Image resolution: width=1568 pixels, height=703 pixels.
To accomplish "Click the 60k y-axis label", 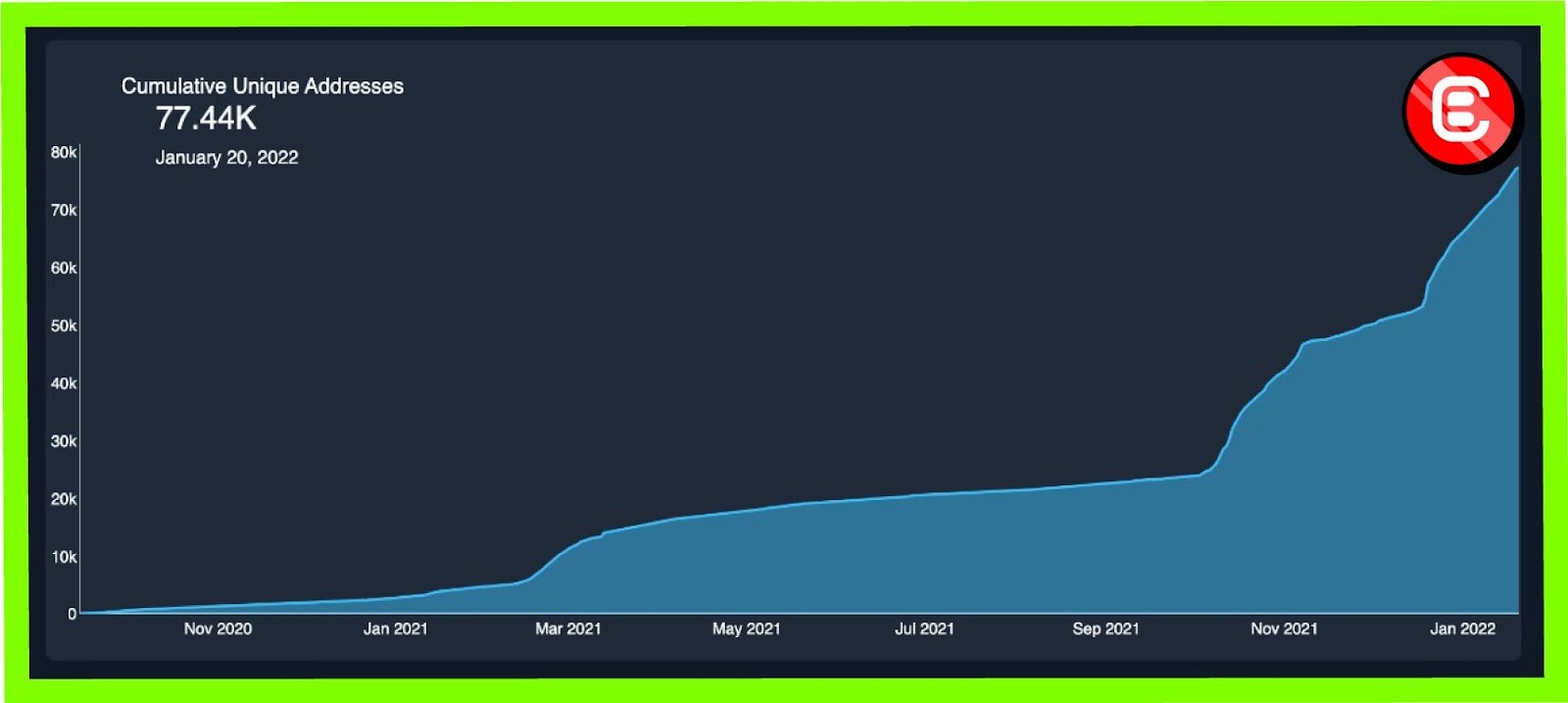I will [x=64, y=268].
